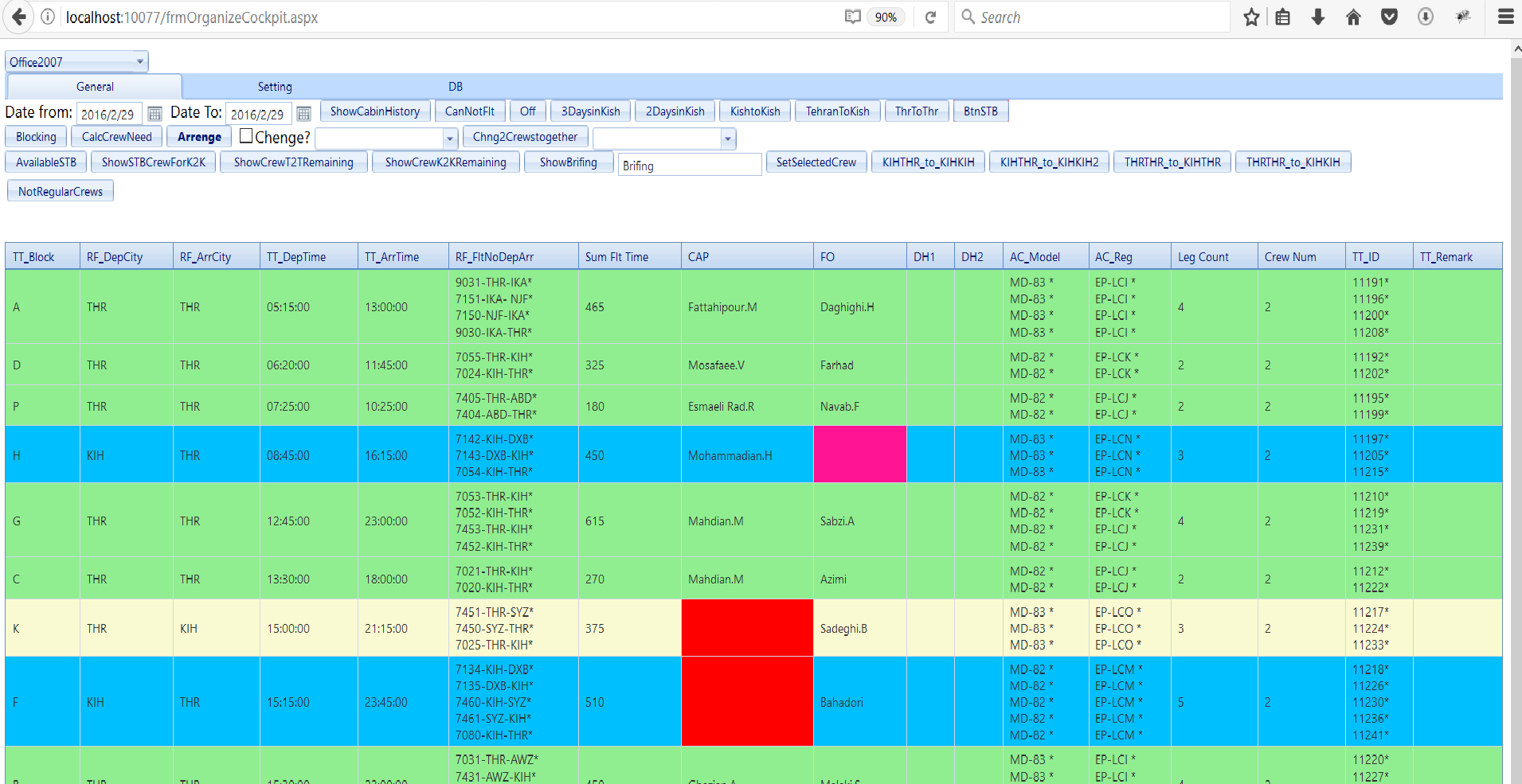Screen dimensions: 1522x784
Task: Click the browser Search box
Action: tap(1092, 17)
